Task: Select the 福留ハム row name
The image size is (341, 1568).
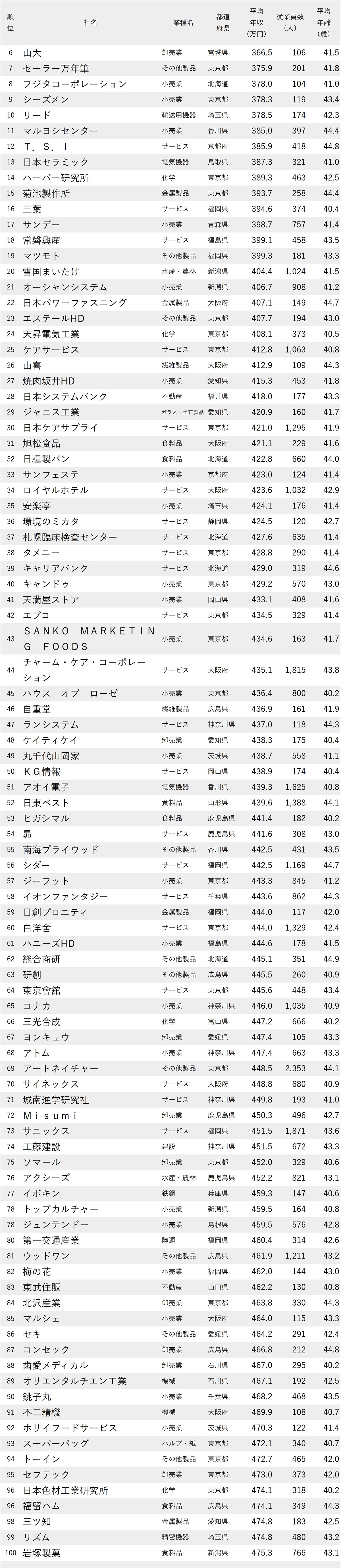Action: tap(41, 1506)
